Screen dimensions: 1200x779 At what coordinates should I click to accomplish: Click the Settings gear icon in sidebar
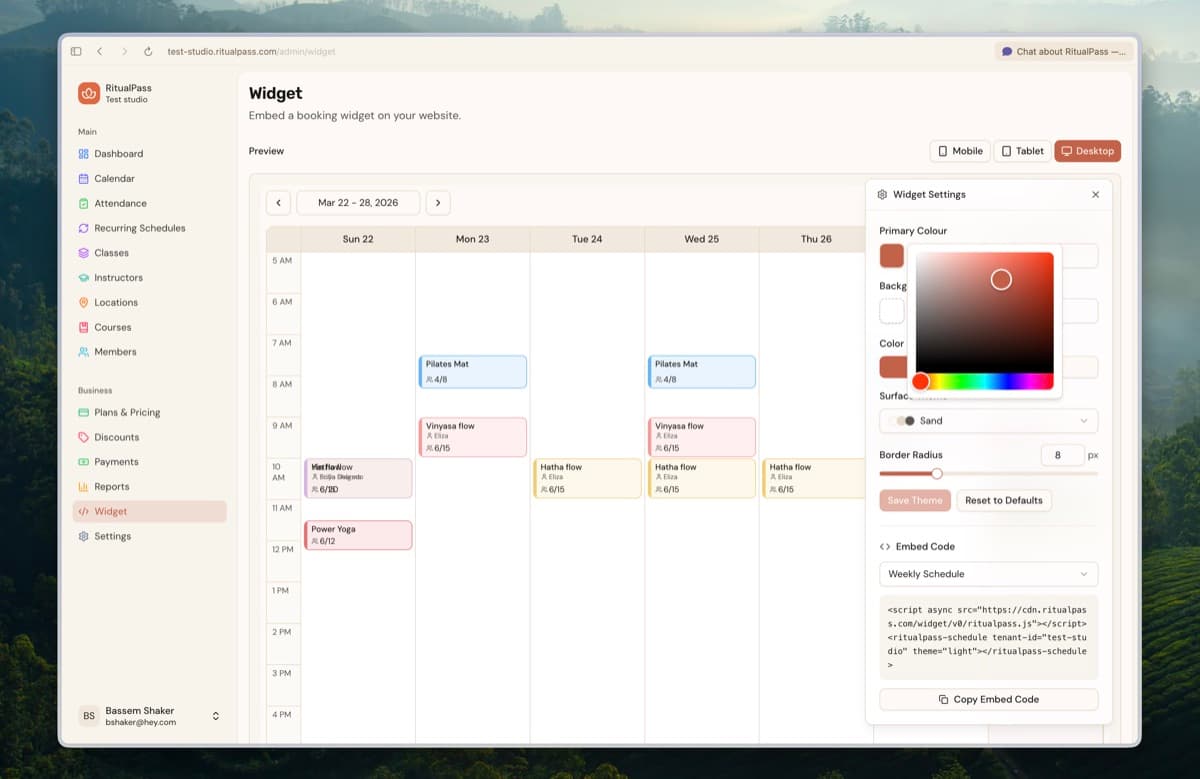click(84, 536)
